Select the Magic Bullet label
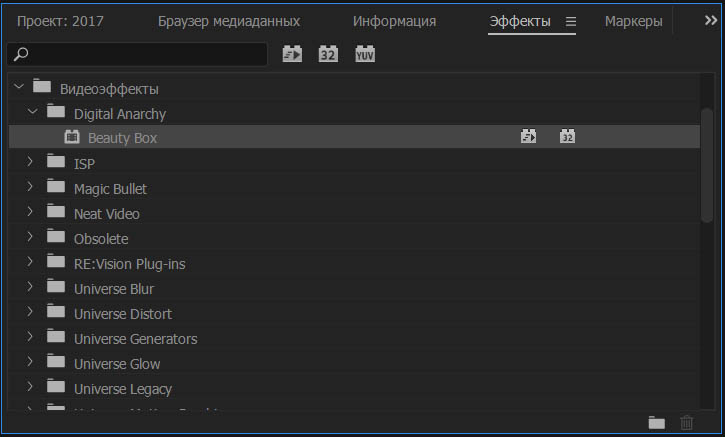Image resolution: width=725 pixels, height=437 pixels. point(111,189)
